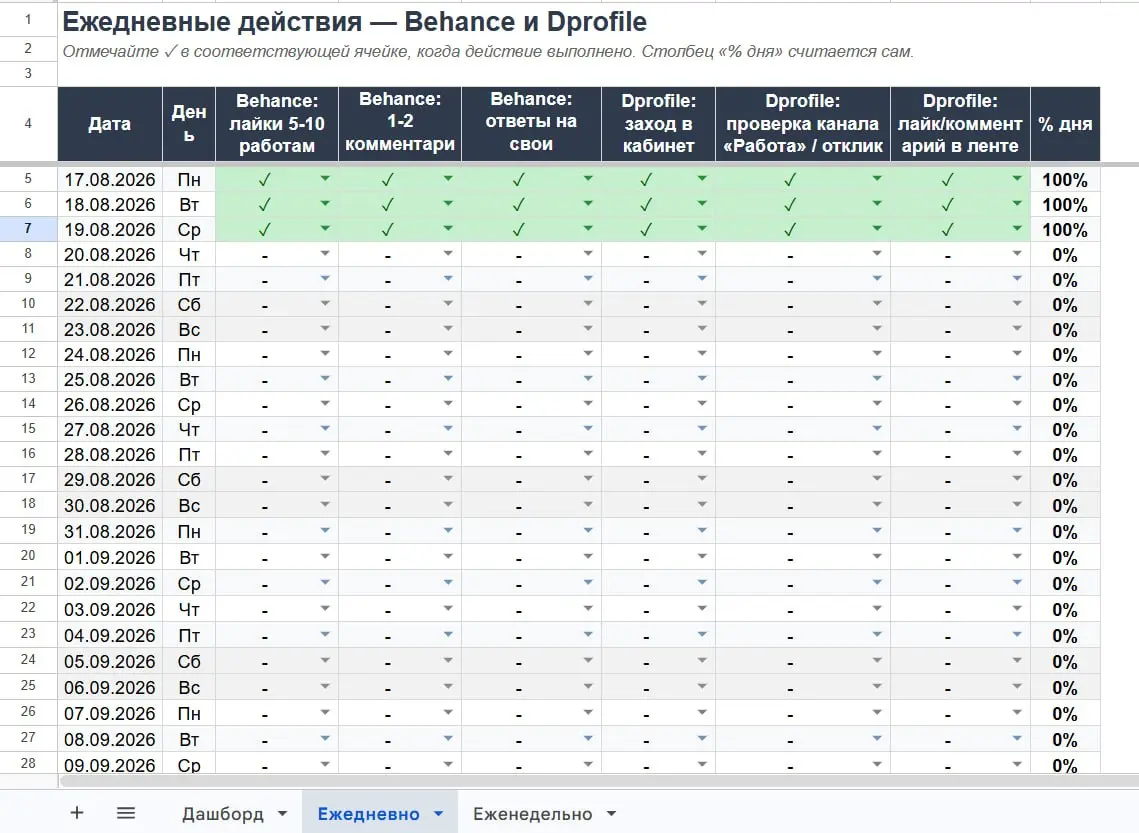Select row header 28
The height and width of the screenshot is (833, 1139).
[28, 763]
